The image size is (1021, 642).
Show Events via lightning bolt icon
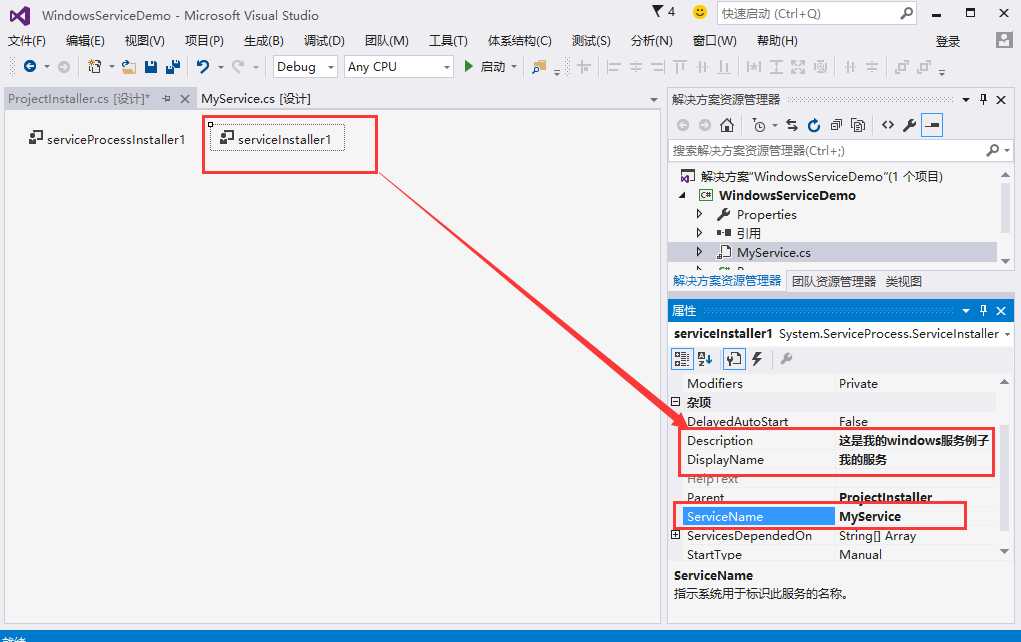coord(757,359)
